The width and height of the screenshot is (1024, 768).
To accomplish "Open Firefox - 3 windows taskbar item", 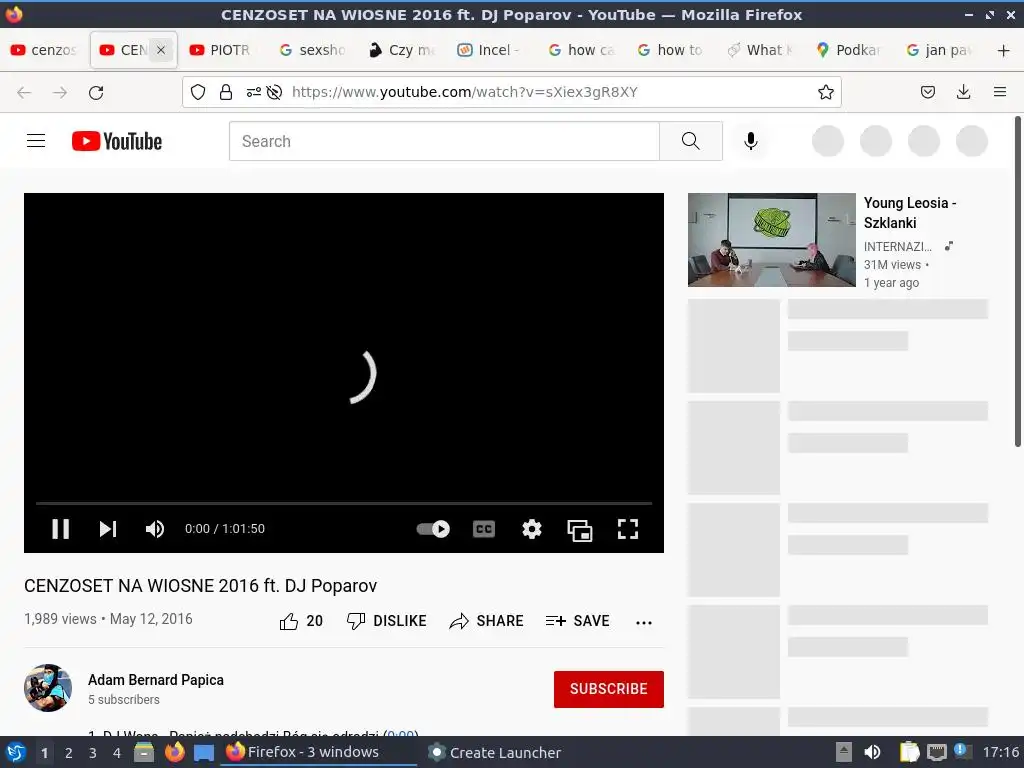I will pos(318,752).
